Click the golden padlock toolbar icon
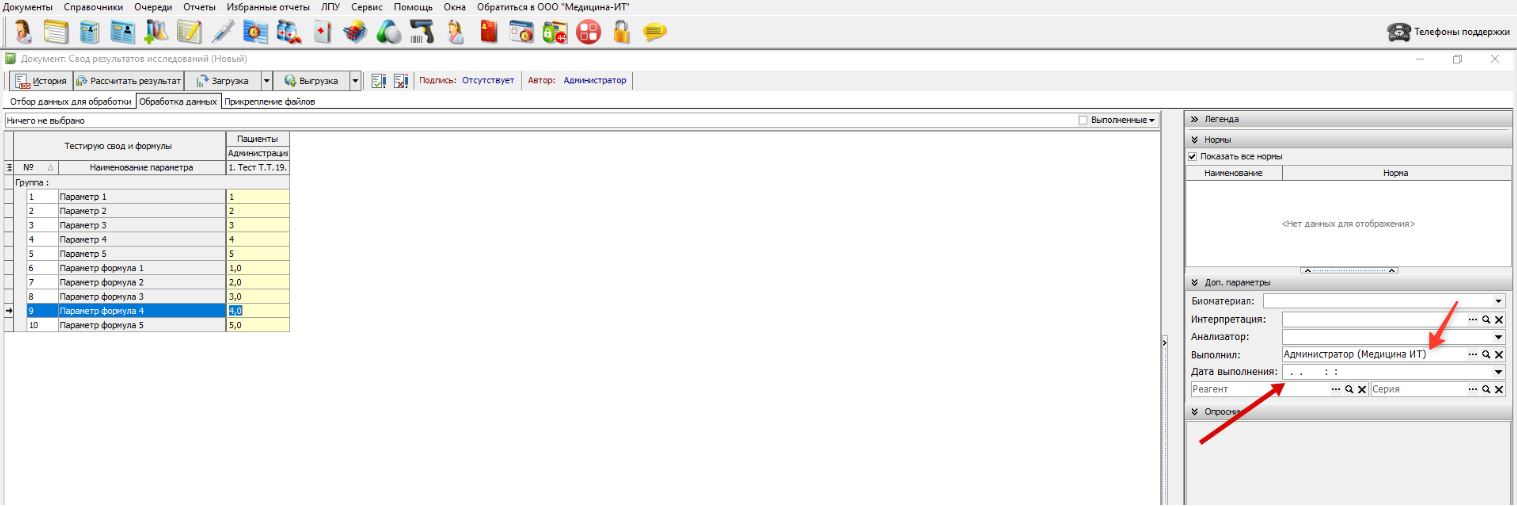Viewport: 1517px width, 507px height. pyautogui.click(x=621, y=32)
